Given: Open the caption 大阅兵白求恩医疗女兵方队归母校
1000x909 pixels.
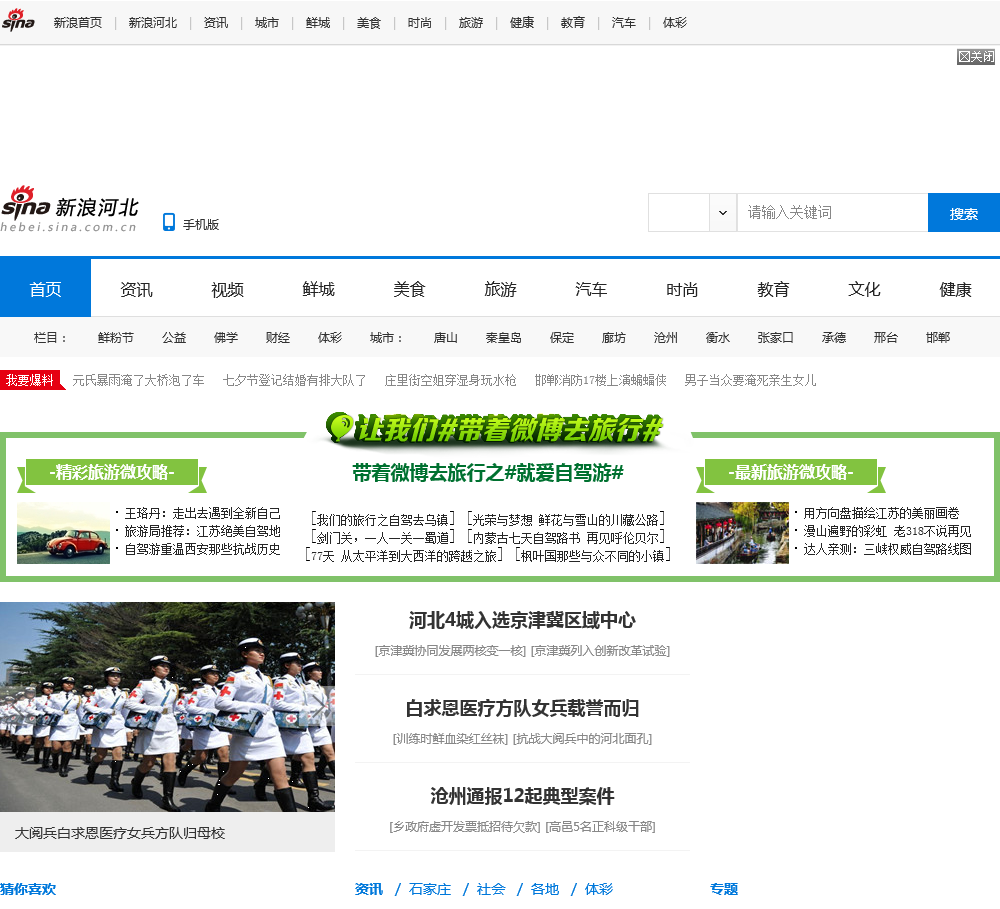Looking at the screenshot, I should click(120, 833).
